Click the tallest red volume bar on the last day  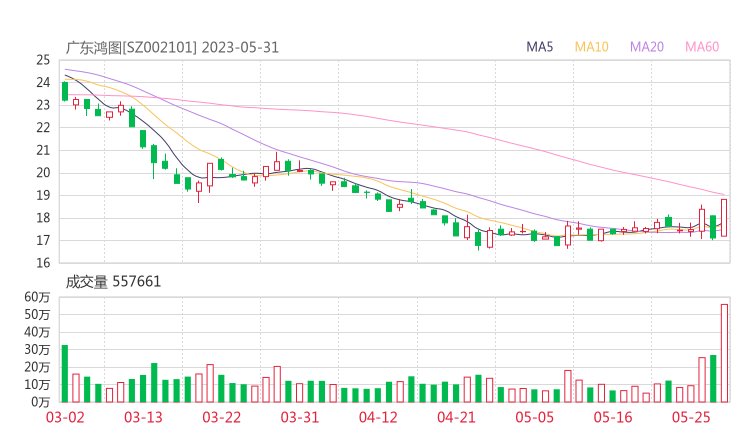click(x=724, y=353)
